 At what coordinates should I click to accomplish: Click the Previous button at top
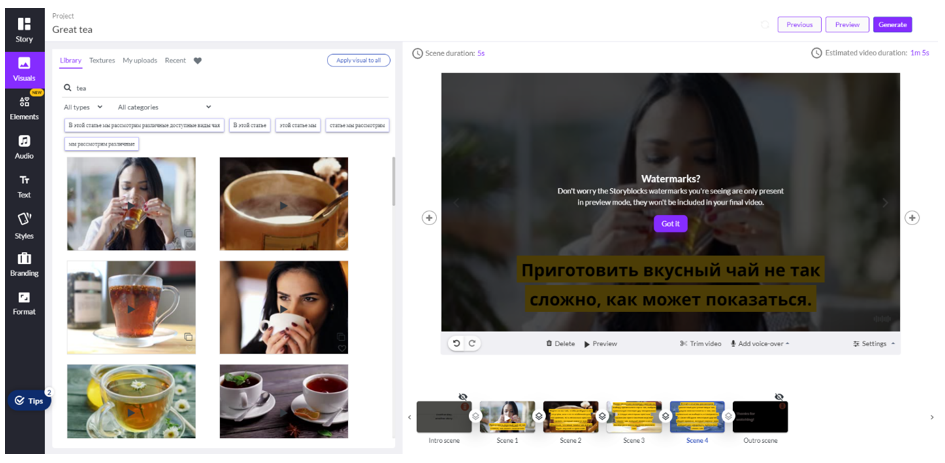pyautogui.click(x=800, y=25)
